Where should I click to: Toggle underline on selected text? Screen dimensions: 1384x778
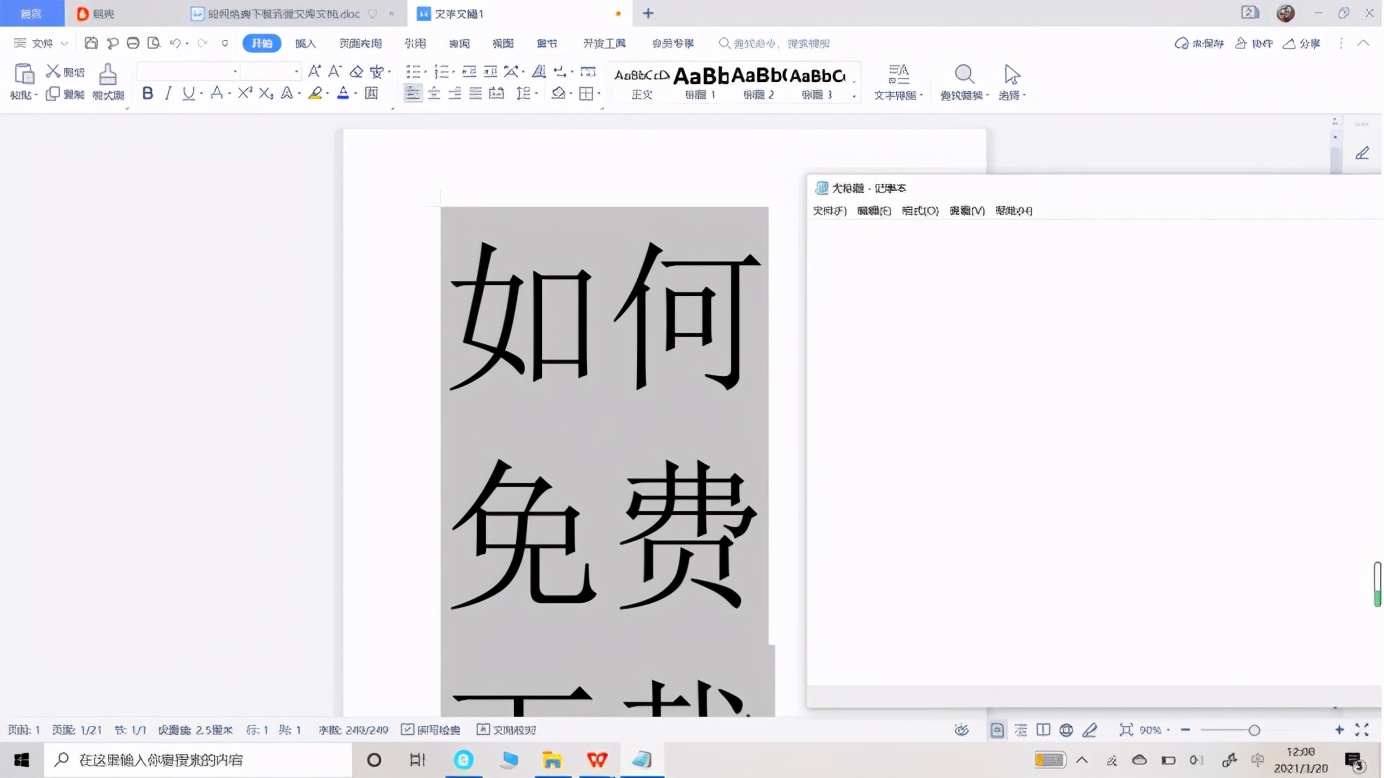[189, 92]
